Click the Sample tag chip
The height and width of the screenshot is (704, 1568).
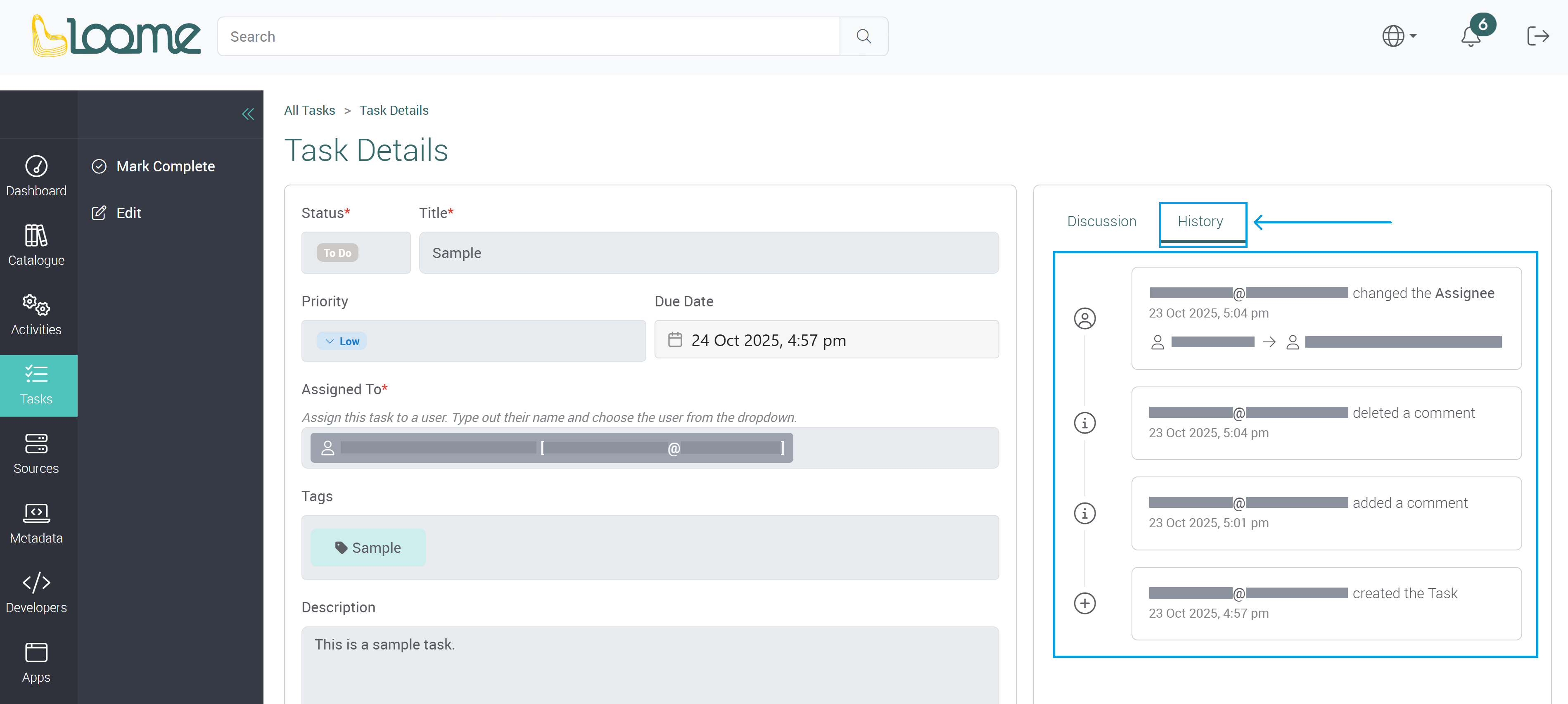pos(368,547)
